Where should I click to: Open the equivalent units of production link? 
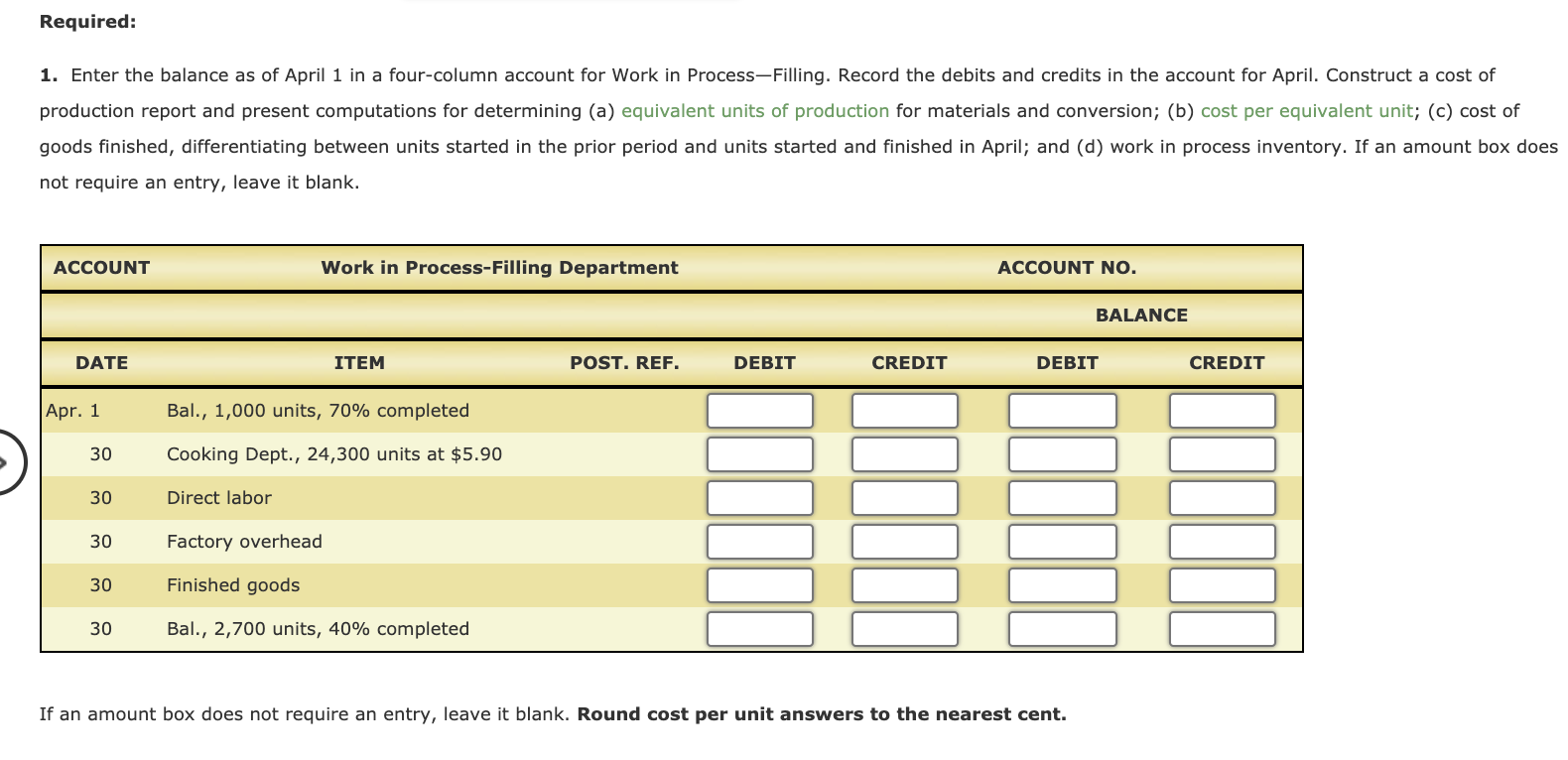coord(755,110)
